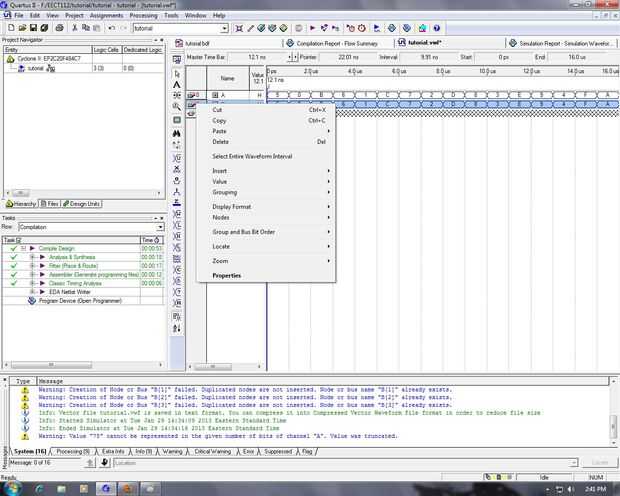This screenshot has width=620, height=496.
Task: Start Compilation with the purple play icon
Action: pos(312,28)
